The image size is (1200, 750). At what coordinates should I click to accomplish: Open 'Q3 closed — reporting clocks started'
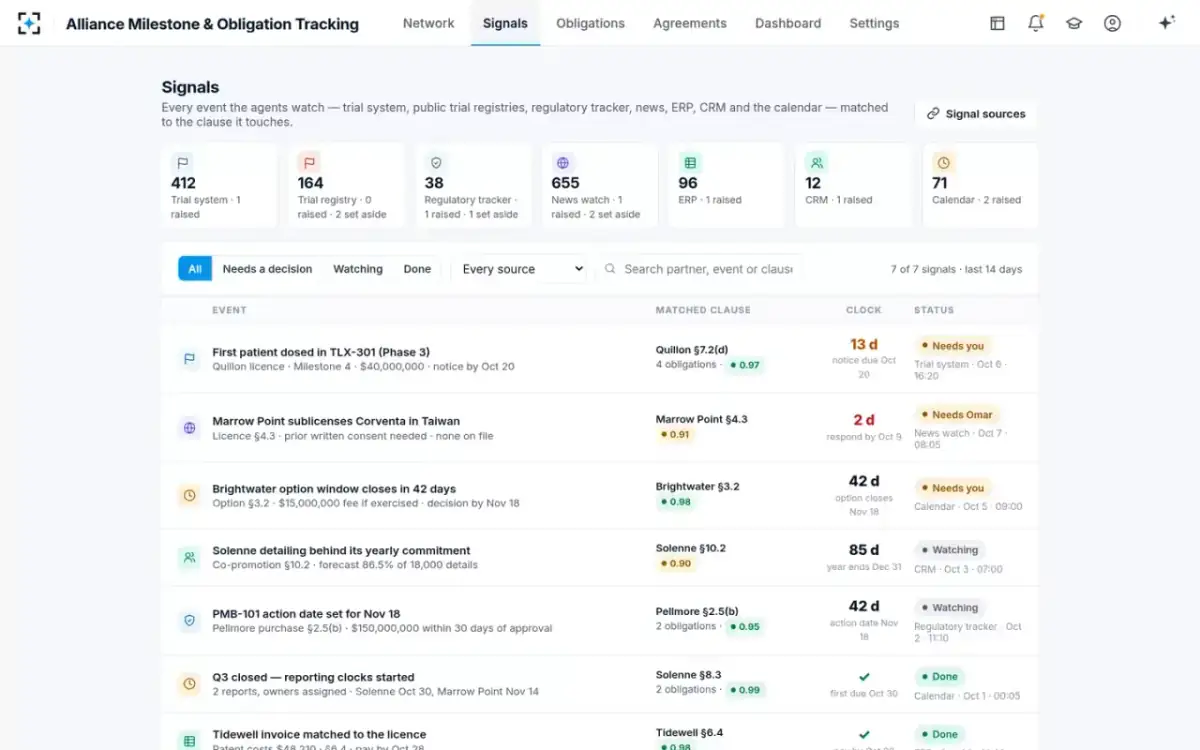pyautogui.click(x=313, y=677)
